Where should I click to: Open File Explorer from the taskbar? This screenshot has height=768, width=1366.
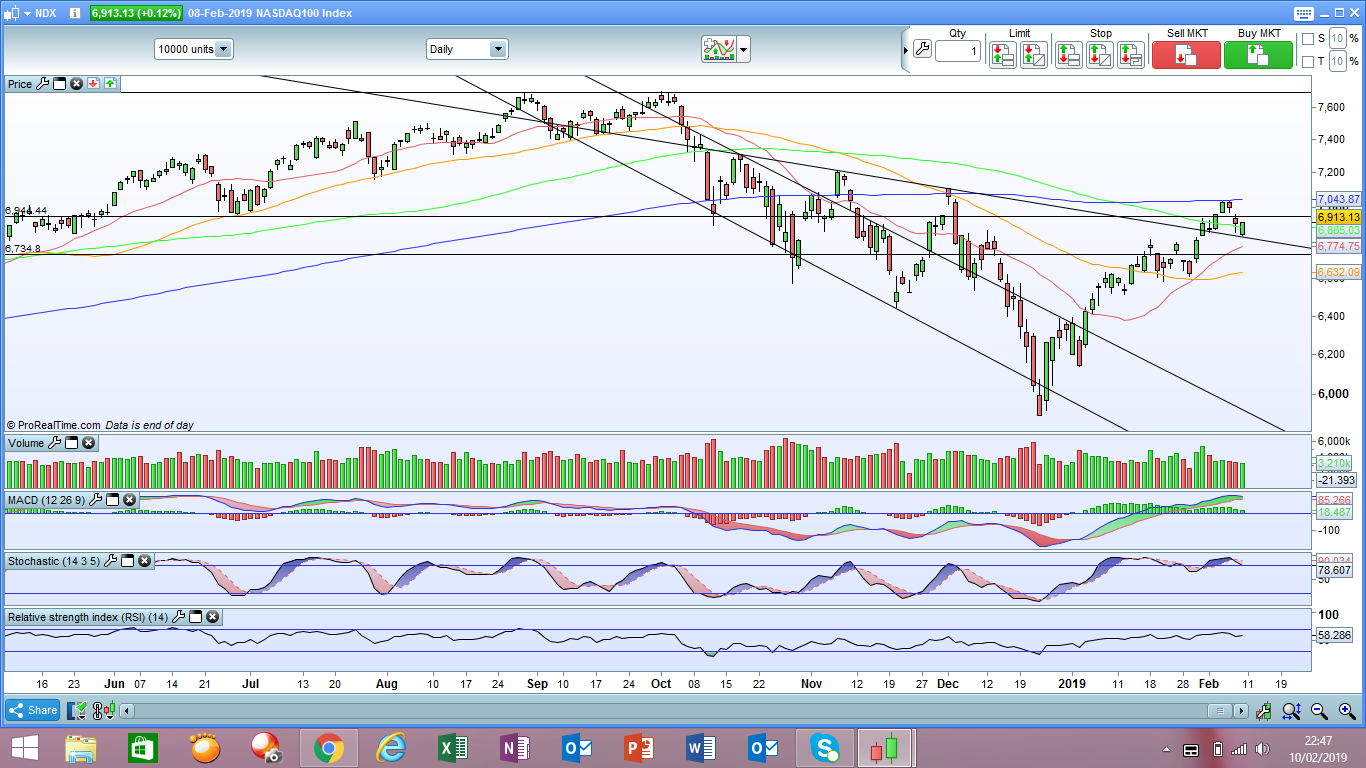[80, 748]
